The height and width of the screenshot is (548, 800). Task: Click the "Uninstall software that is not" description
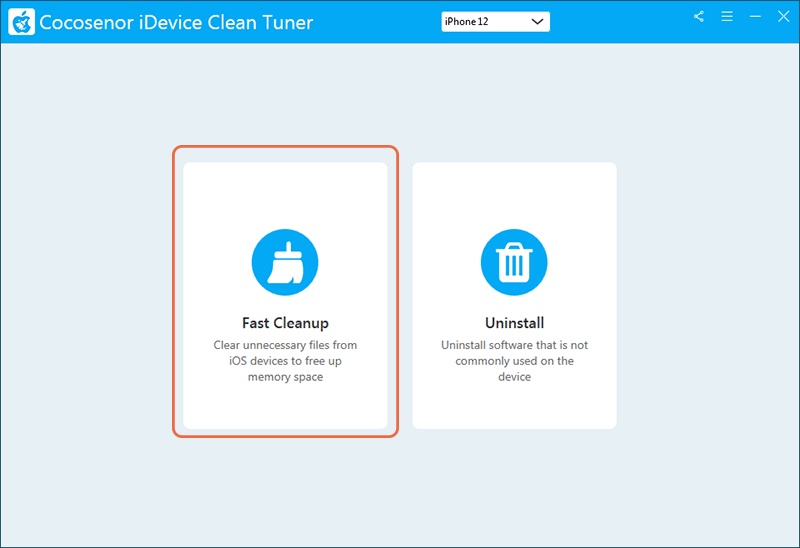(514, 361)
